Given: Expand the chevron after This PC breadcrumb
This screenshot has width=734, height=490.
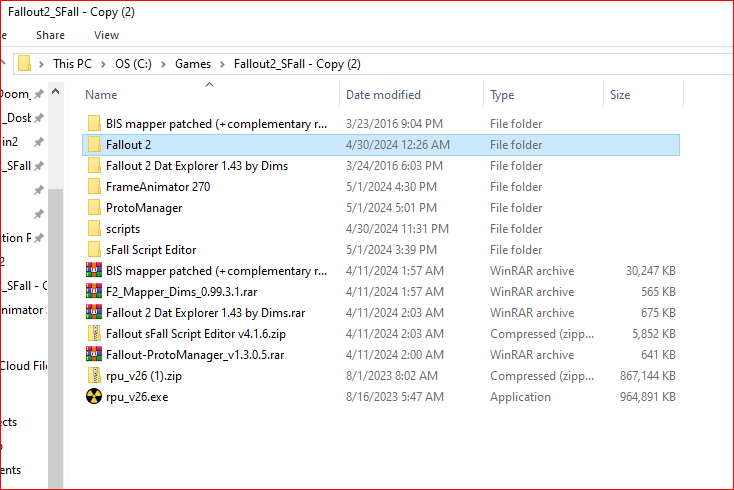Looking at the screenshot, I should 103,64.
